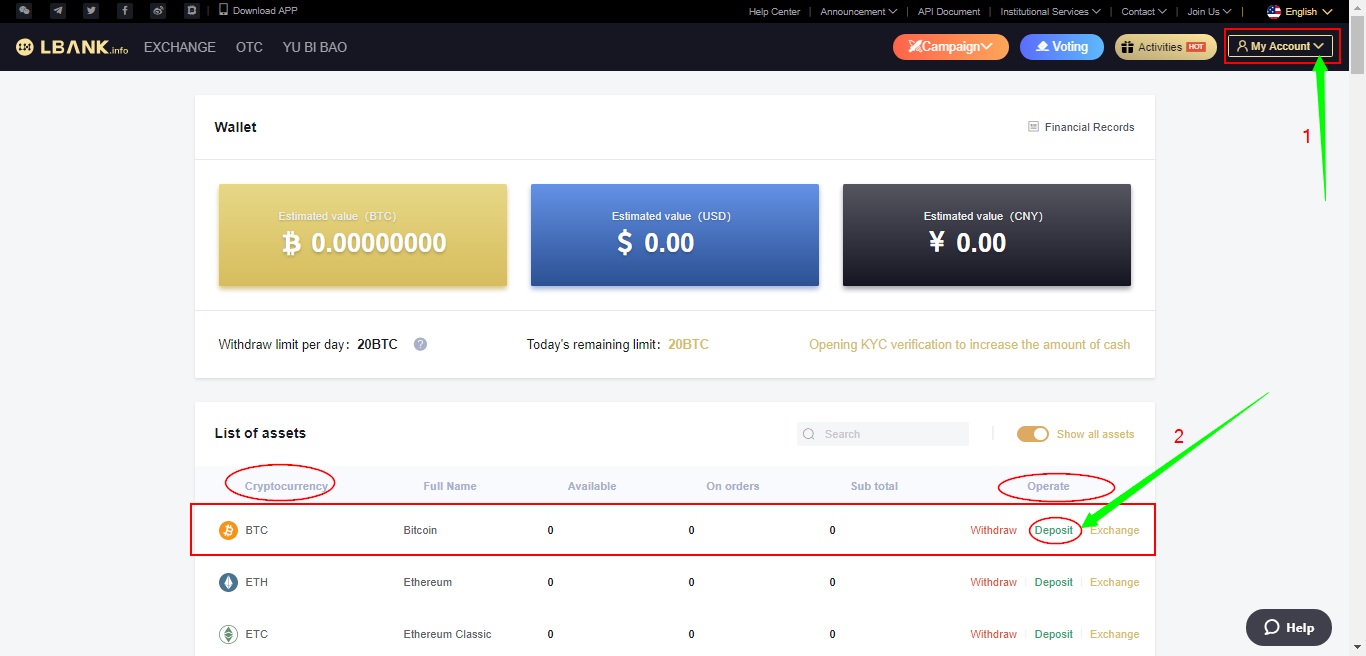Click the Estimated value (BTC) card
1366x656 pixels.
(363, 235)
